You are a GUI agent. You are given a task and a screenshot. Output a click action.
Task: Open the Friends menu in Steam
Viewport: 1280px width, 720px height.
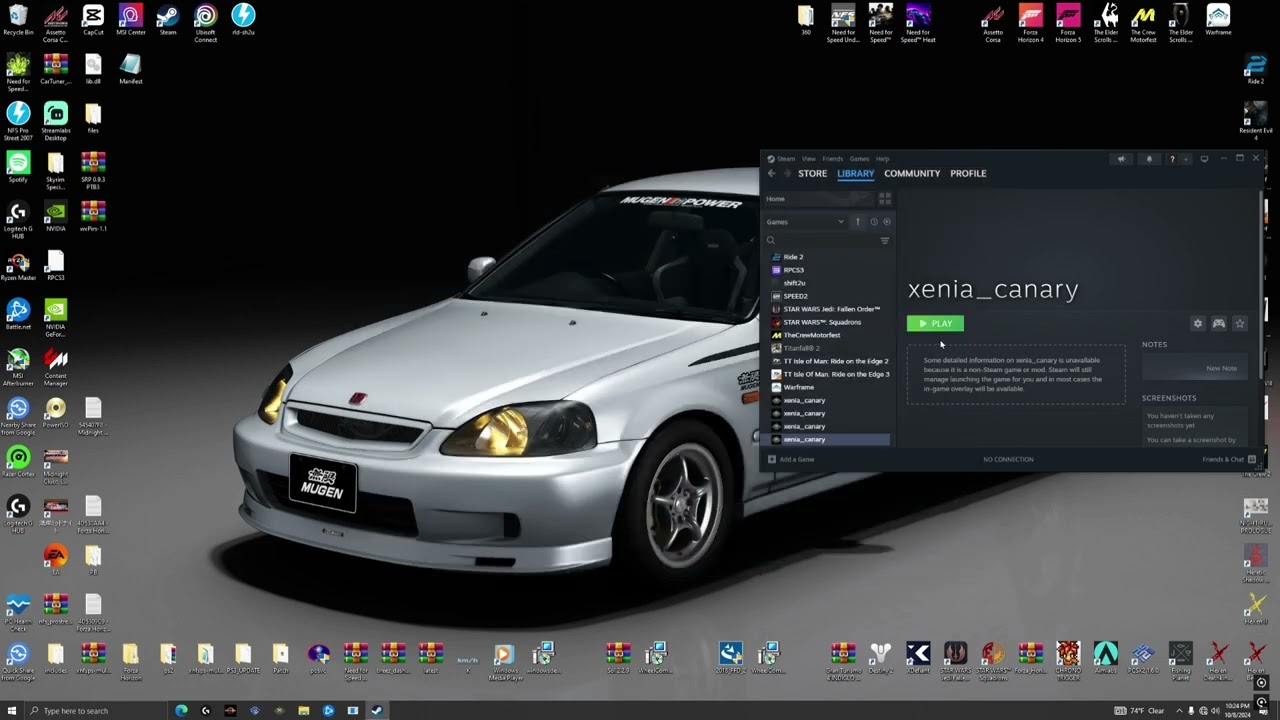tap(832, 158)
